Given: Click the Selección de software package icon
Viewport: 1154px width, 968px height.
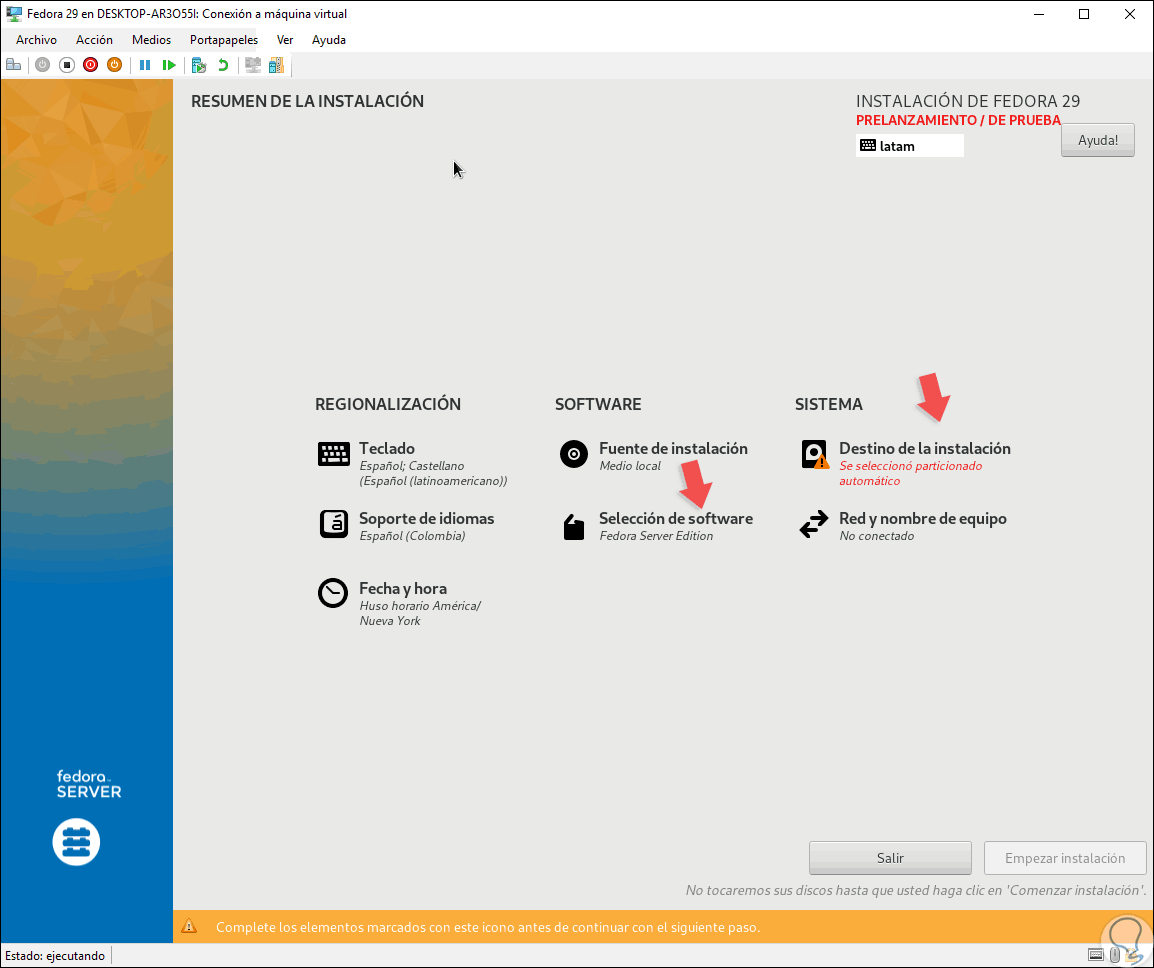Looking at the screenshot, I should 573,527.
